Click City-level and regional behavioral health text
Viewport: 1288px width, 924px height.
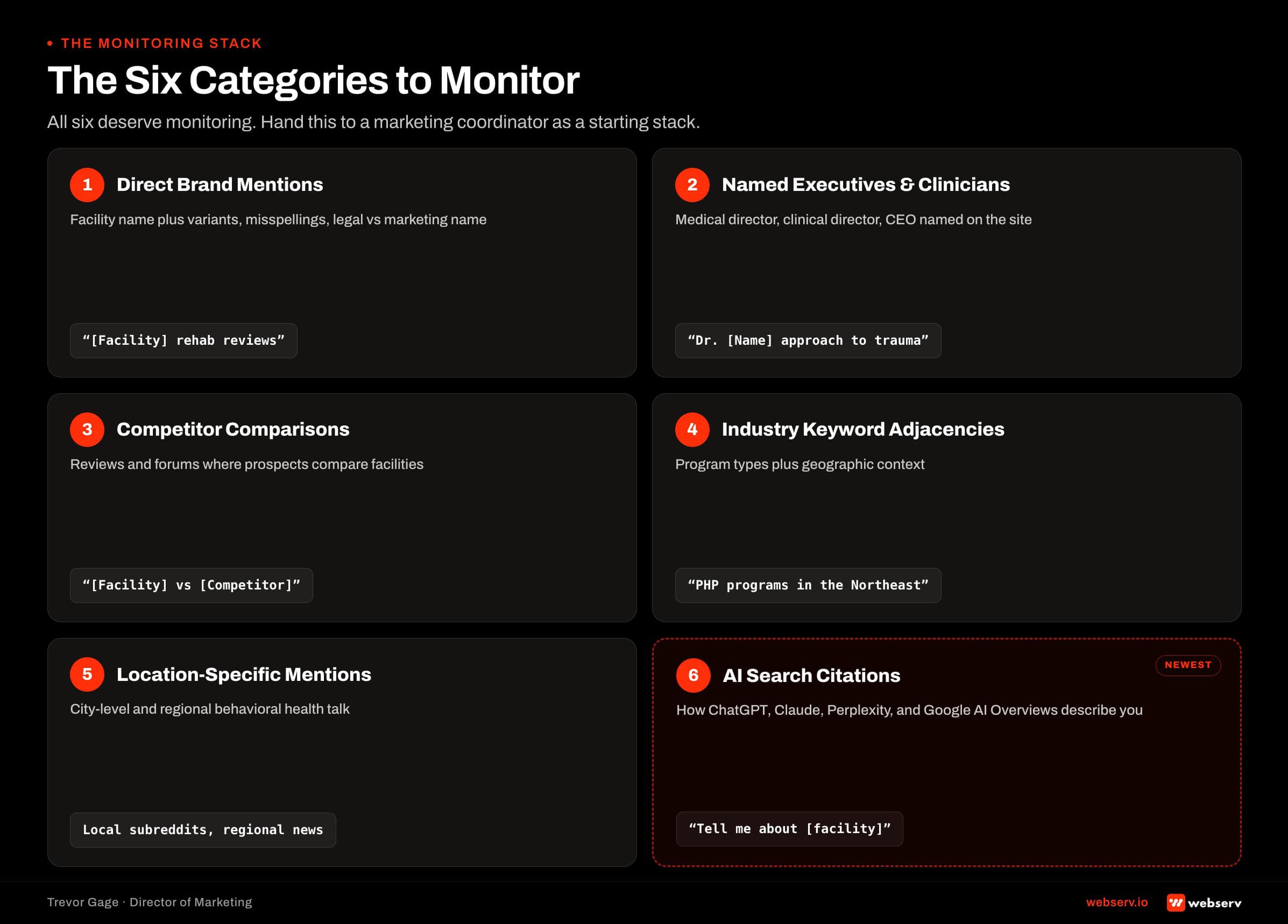coord(210,709)
